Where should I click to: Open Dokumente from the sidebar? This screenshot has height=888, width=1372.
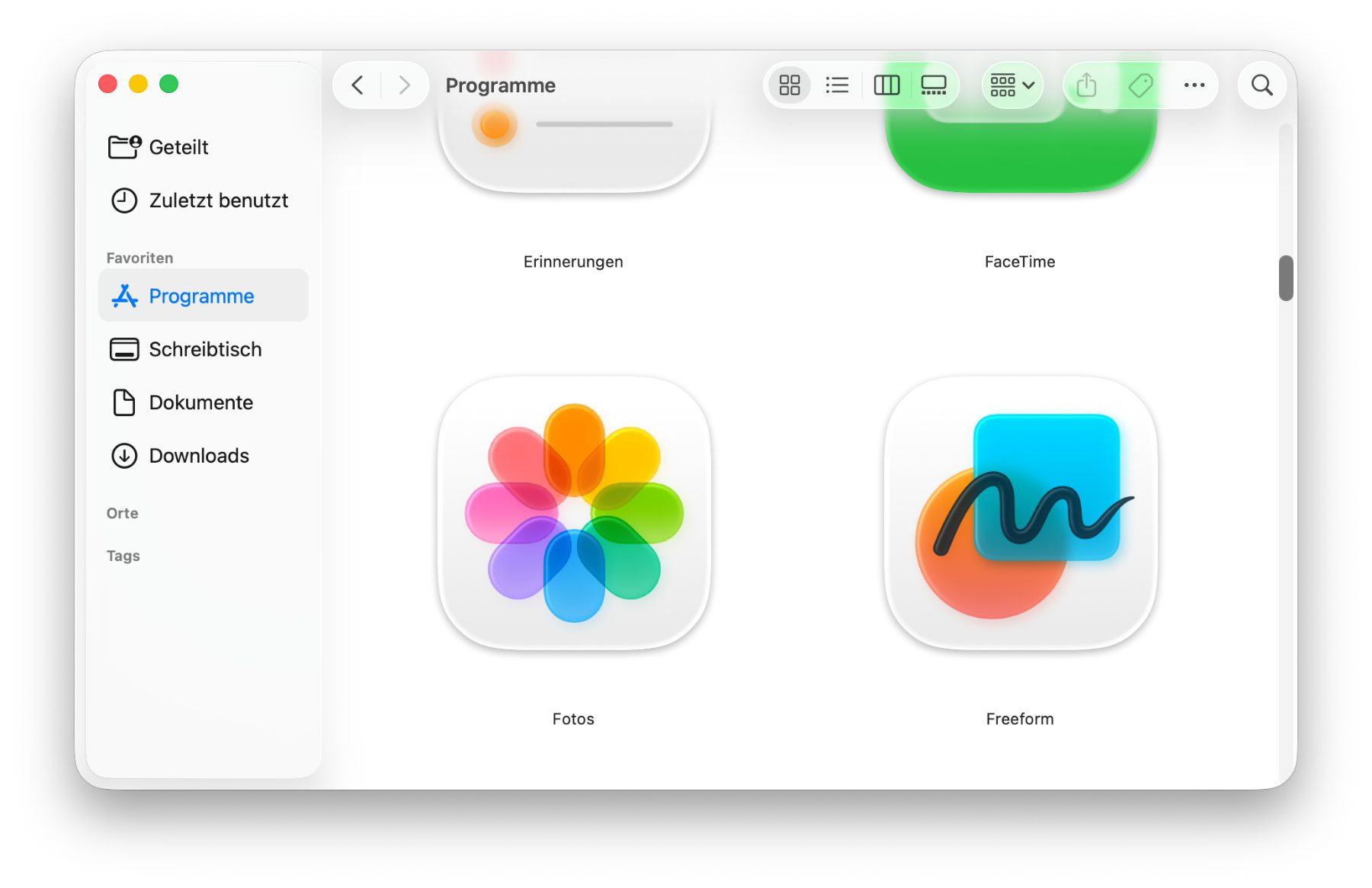click(200, 402)
